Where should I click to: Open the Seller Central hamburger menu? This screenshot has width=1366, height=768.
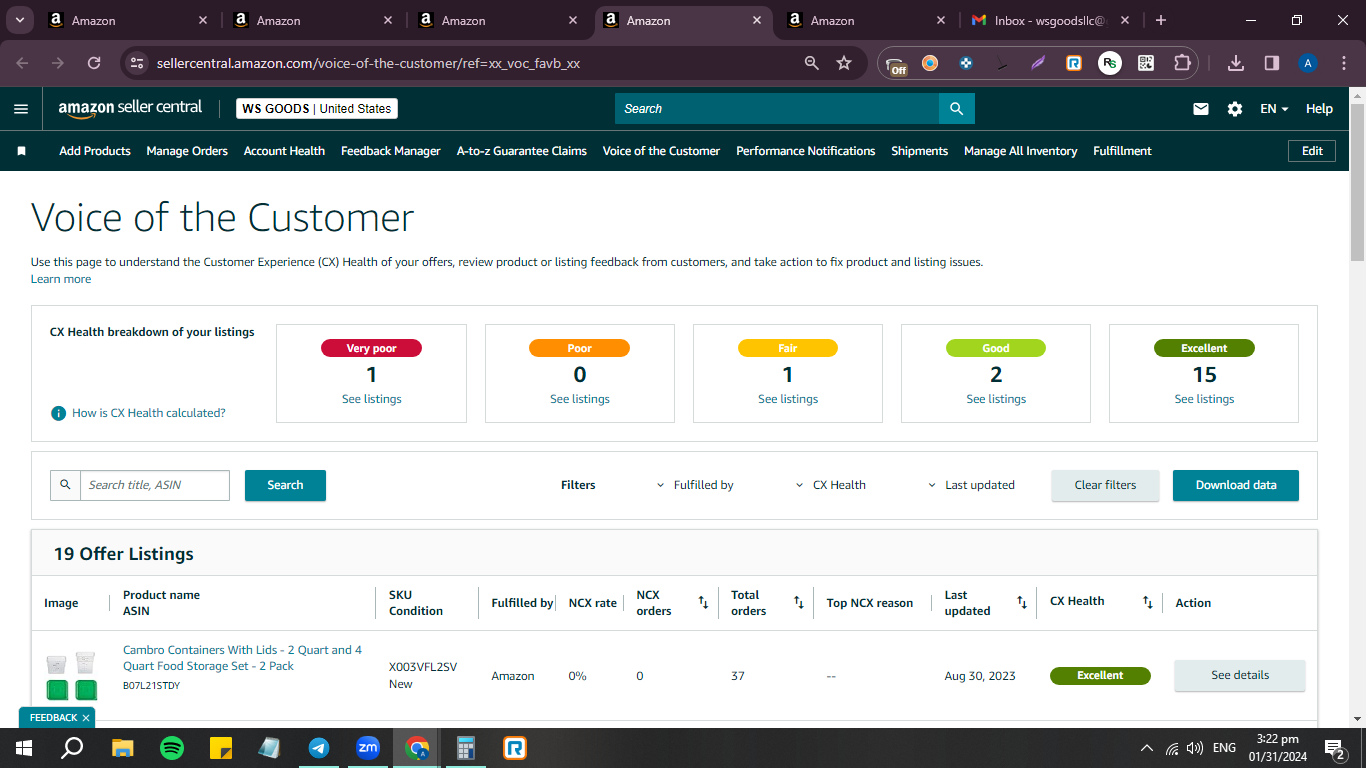(21, 109)
